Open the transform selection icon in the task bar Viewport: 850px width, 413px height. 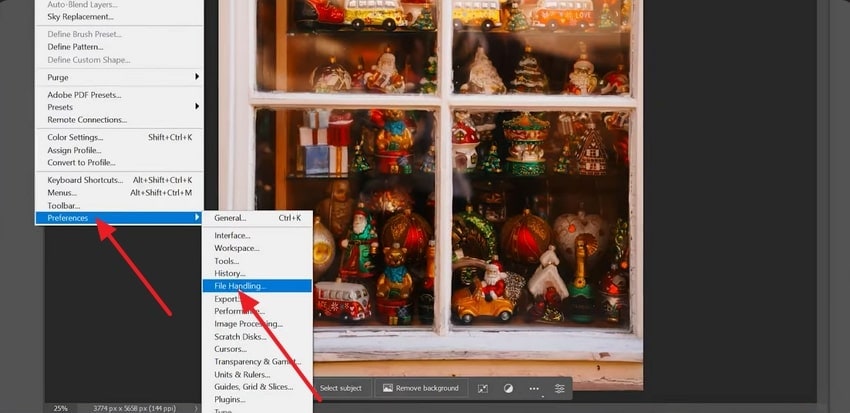[482, 389]
